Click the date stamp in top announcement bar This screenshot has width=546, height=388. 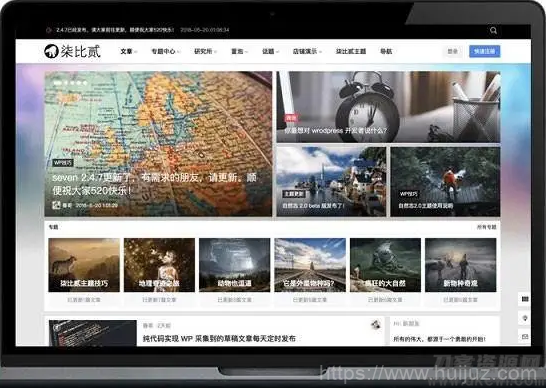coord(205,30)
